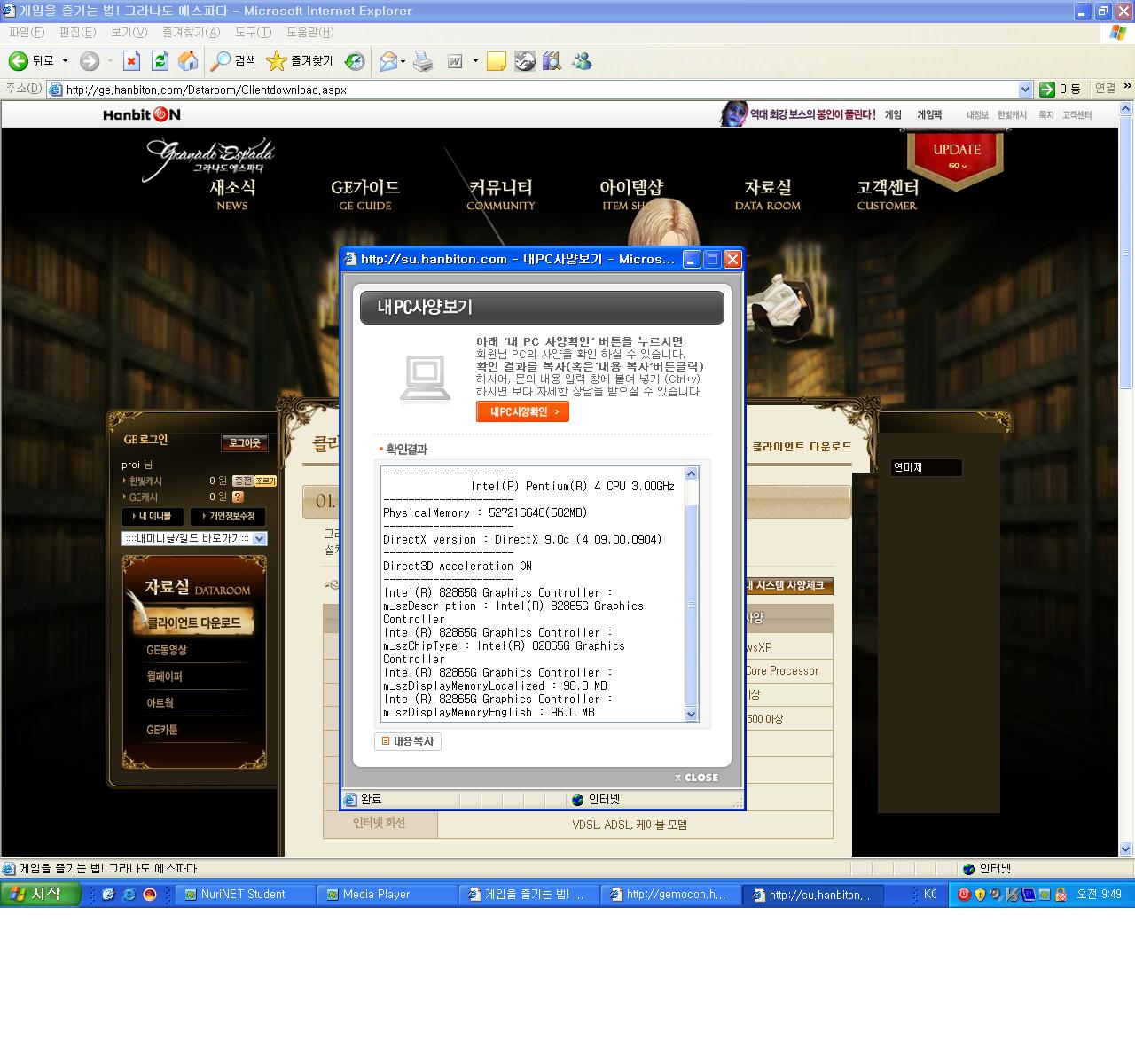Open the 개인정보수정 button

pyautogui.click(x=229, y=516)
